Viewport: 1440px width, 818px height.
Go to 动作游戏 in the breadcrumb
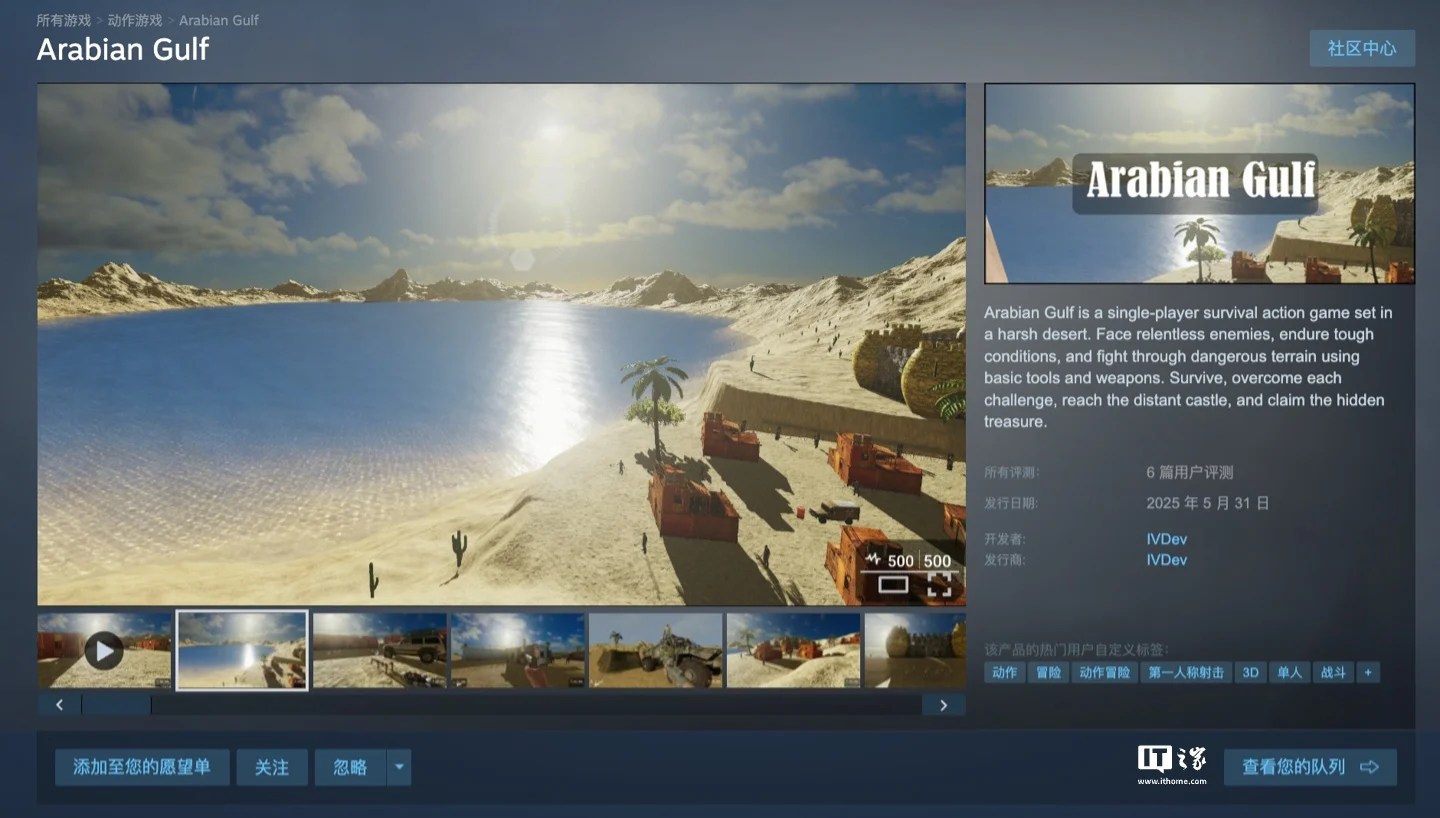135,20
